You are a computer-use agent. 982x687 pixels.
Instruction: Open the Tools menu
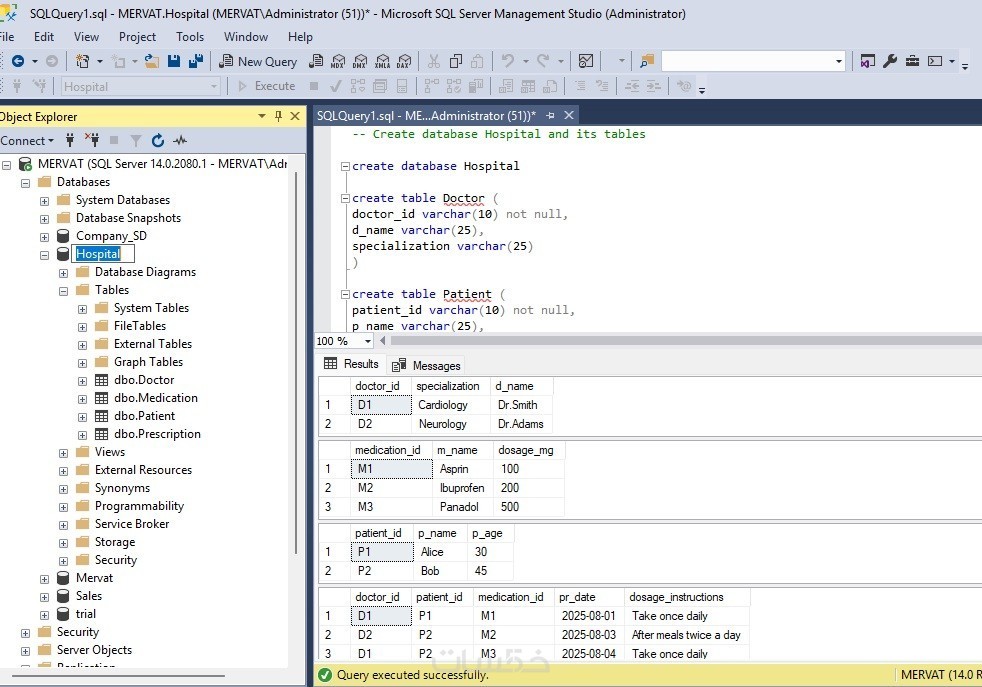190,37
